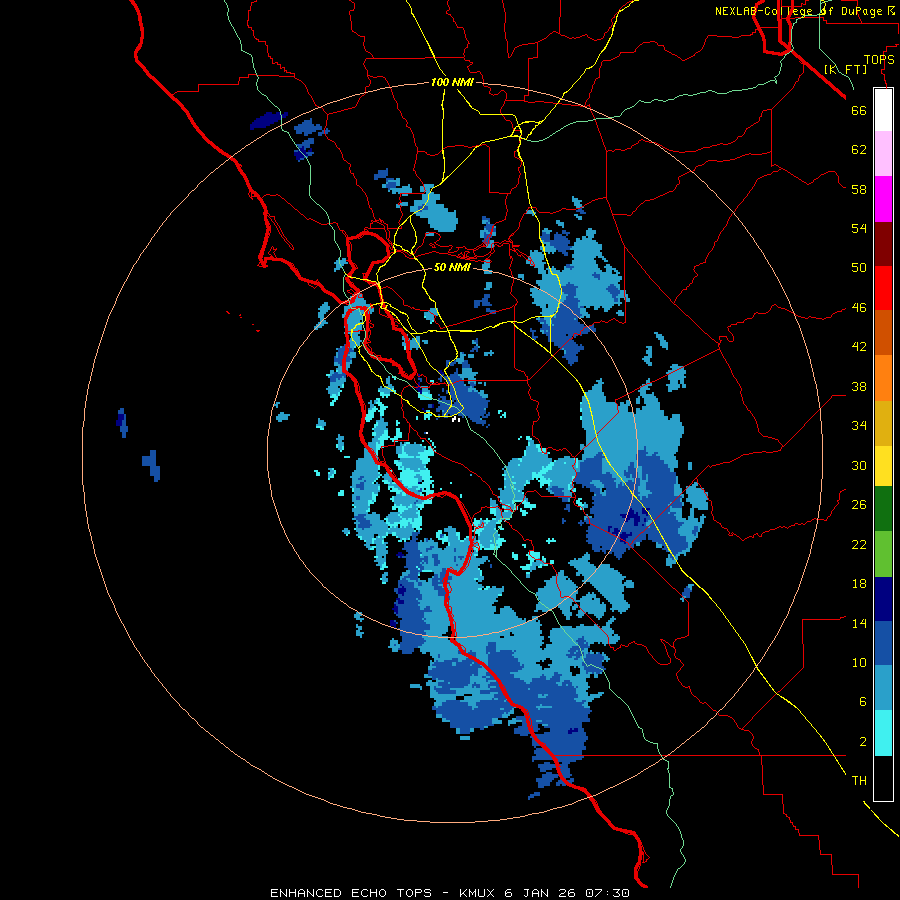900x900 pixels.
Task: Click the 'ENHANCED ECHO TOPS' caption
Action: (x=351, y=893)
